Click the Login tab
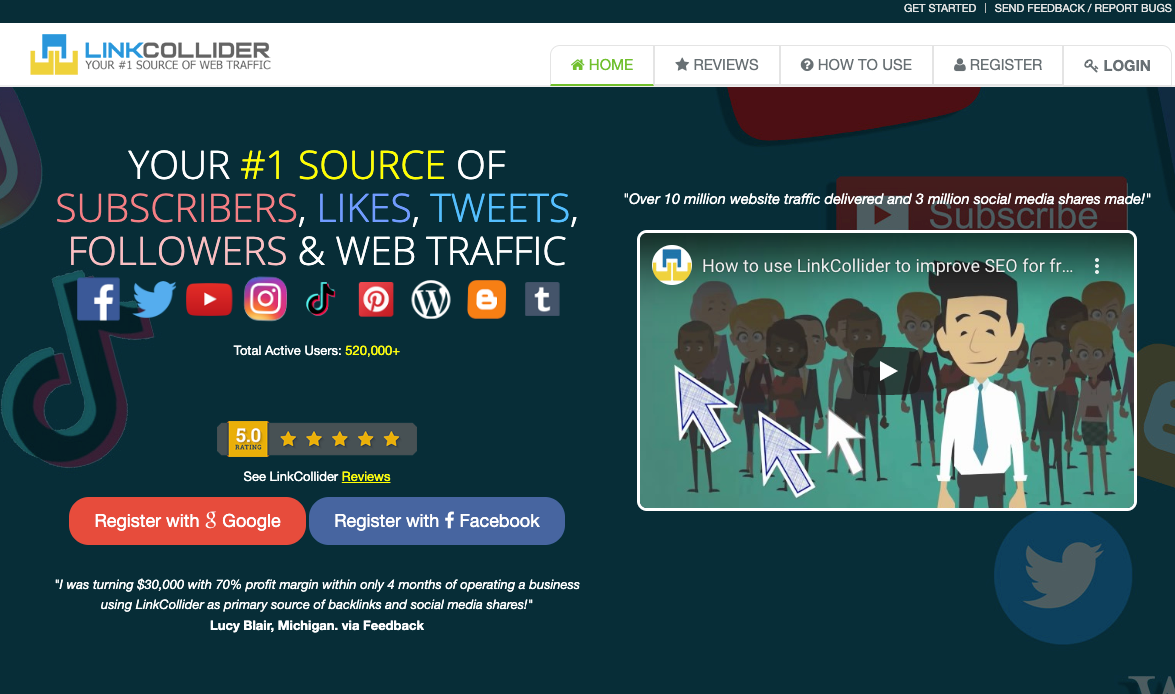The image size is (1175, 694). (x=1117, y=66)
